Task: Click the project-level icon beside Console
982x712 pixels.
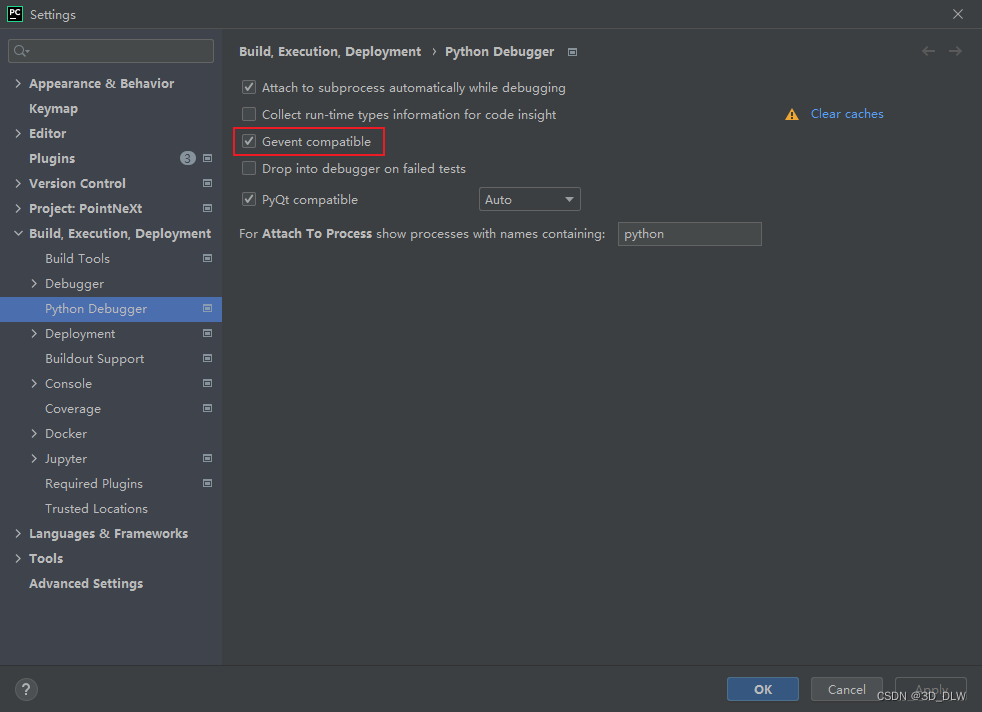Action: coord(207,384)
